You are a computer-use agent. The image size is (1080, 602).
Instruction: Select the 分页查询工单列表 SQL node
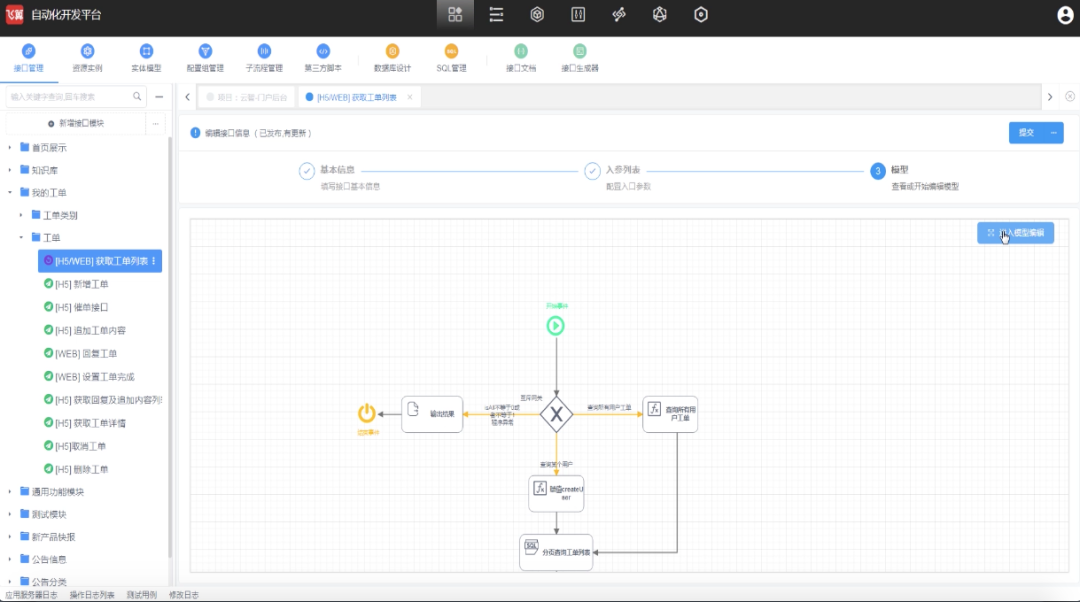coord(557,552)
